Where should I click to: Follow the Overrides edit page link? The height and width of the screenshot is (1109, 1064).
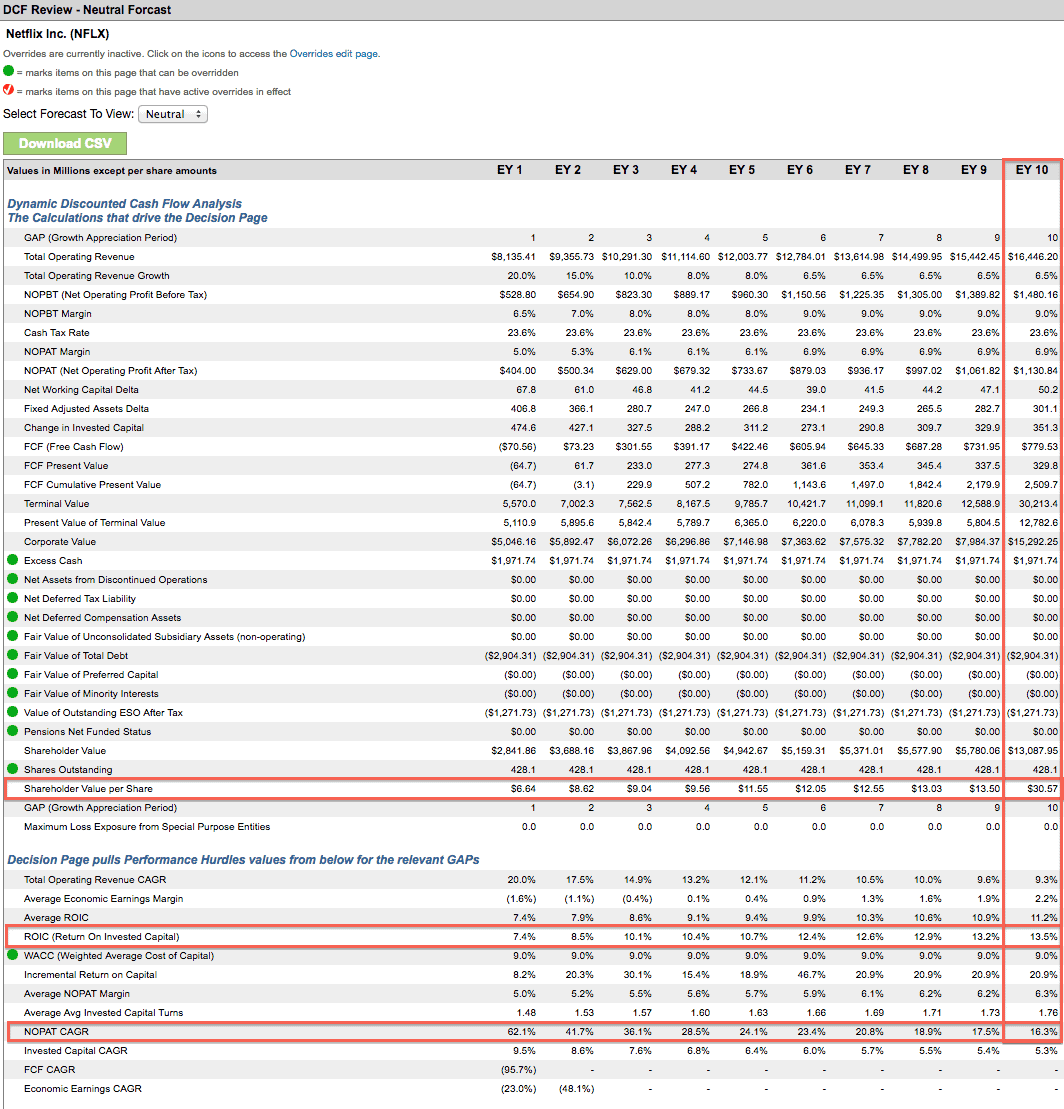(334, 54)
